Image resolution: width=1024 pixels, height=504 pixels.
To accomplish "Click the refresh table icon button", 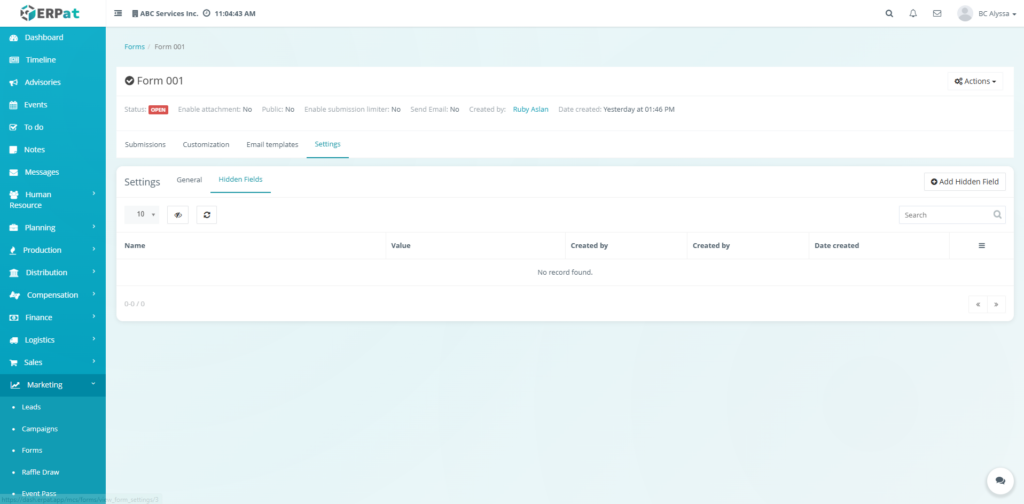I will 206,214.
